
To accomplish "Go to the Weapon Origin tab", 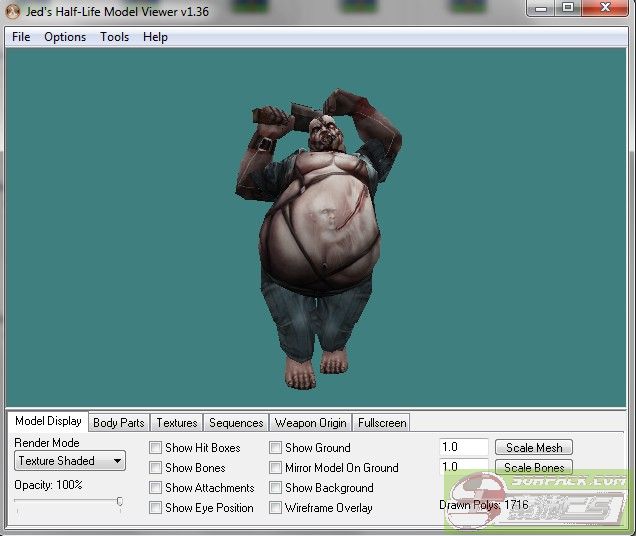I will coord(310,423).
